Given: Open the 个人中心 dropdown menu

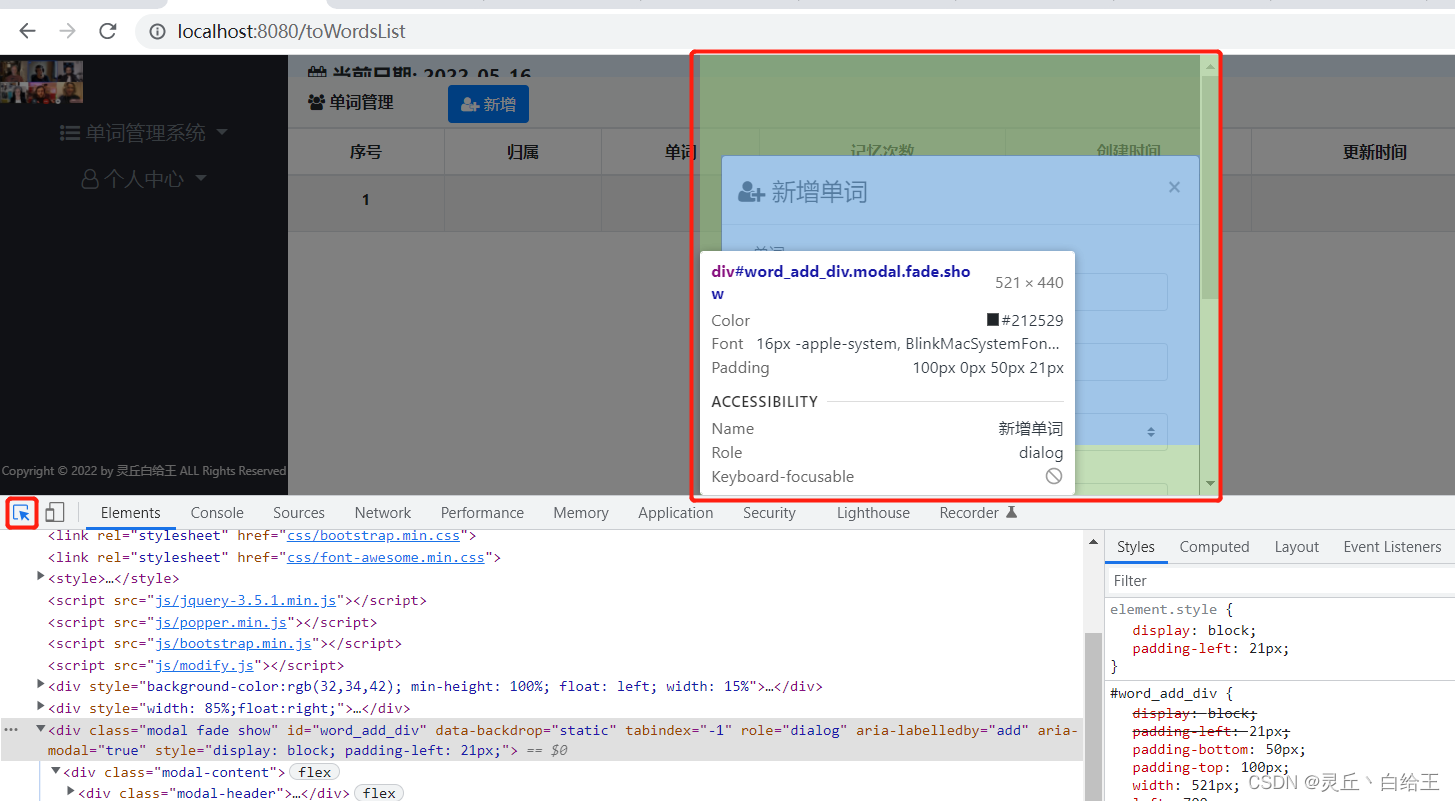Looking at the screenshot, I should (x=145, y=179).
